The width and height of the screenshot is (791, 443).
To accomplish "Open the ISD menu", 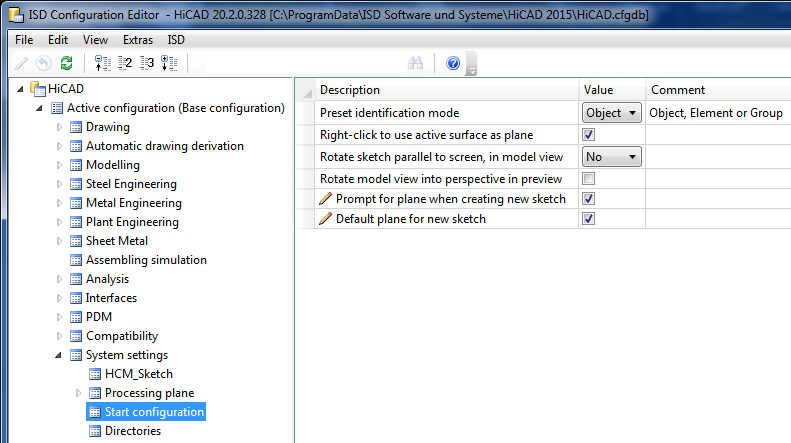I will (x=176, y=40).
